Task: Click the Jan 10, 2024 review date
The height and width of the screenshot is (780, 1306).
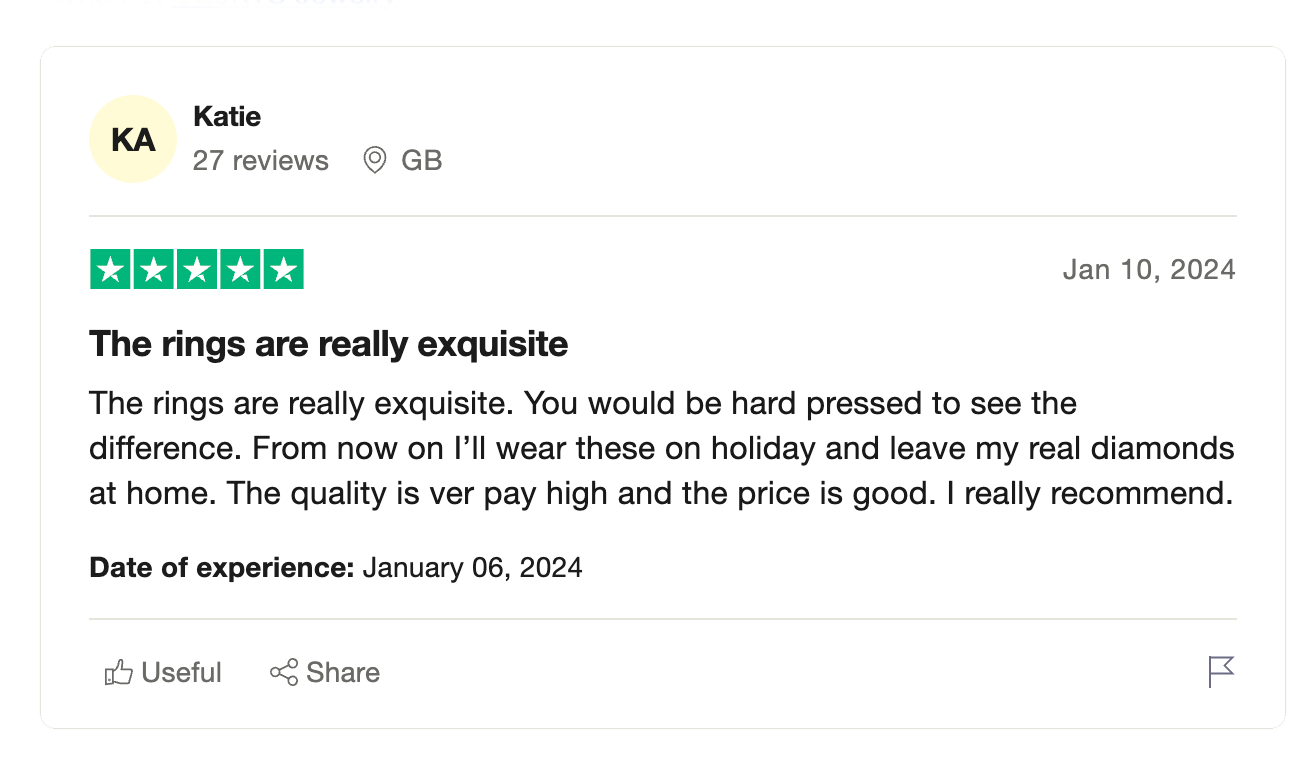Action: 1148,269
